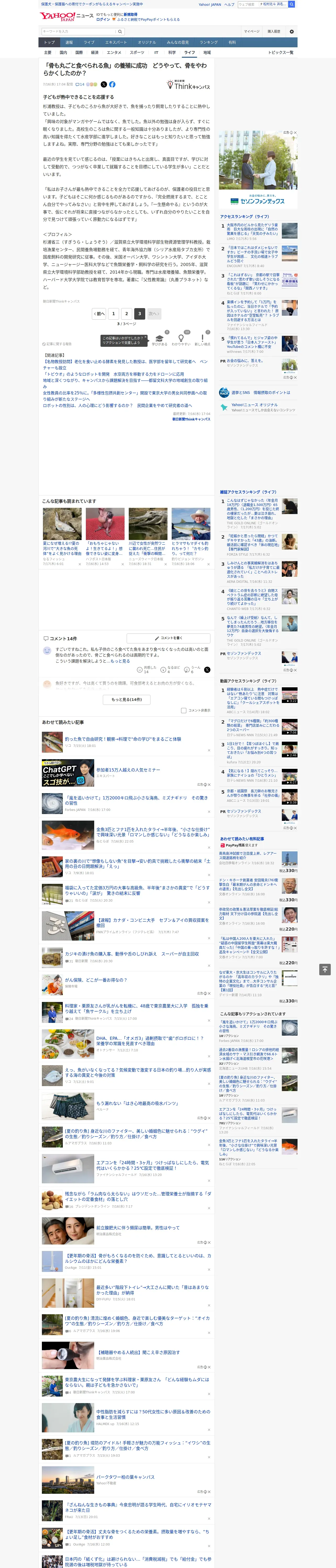Share the first comment on X

pyautogui.click(x=207, y=670)
